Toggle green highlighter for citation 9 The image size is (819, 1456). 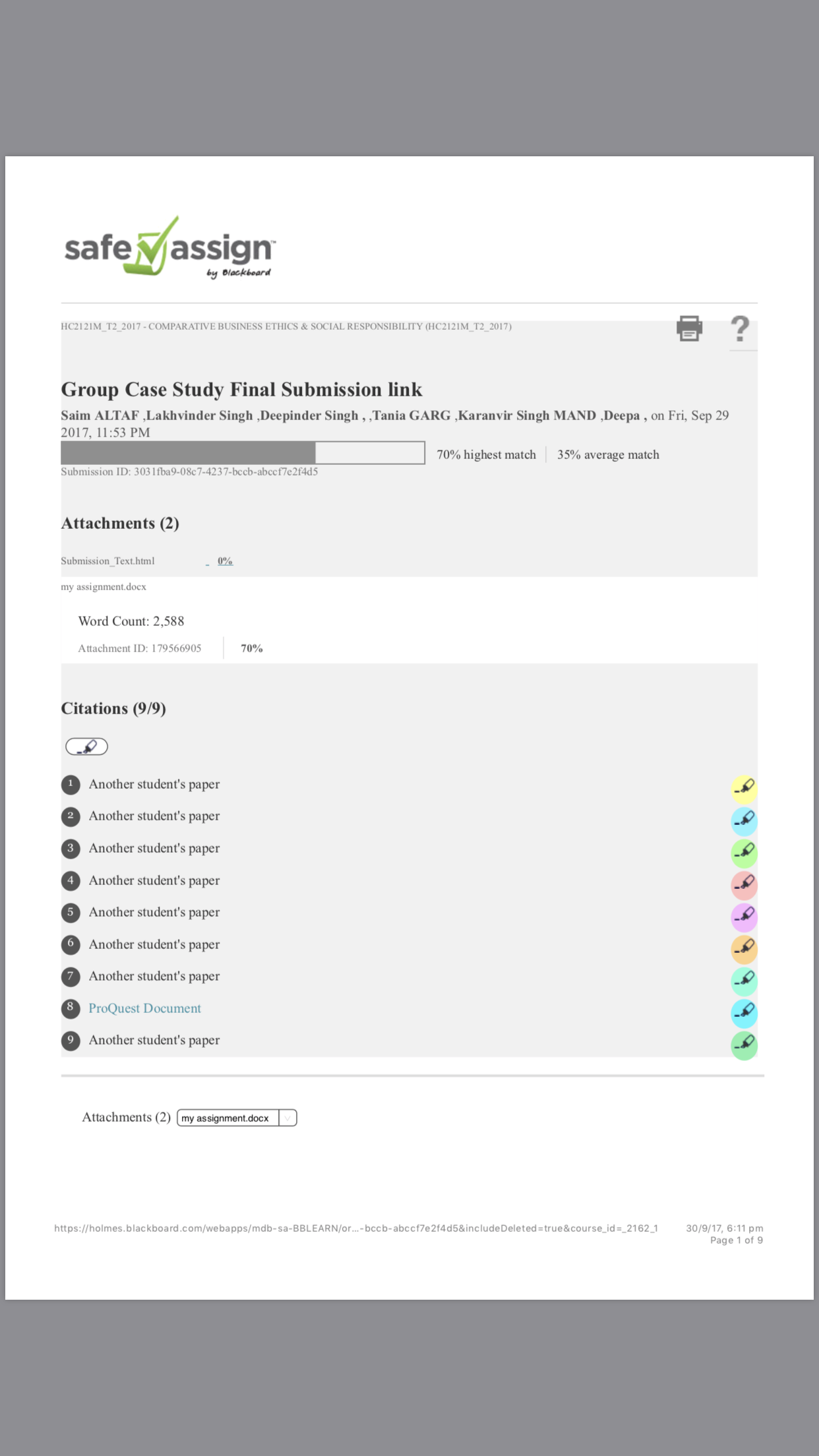coord(744,1045)
